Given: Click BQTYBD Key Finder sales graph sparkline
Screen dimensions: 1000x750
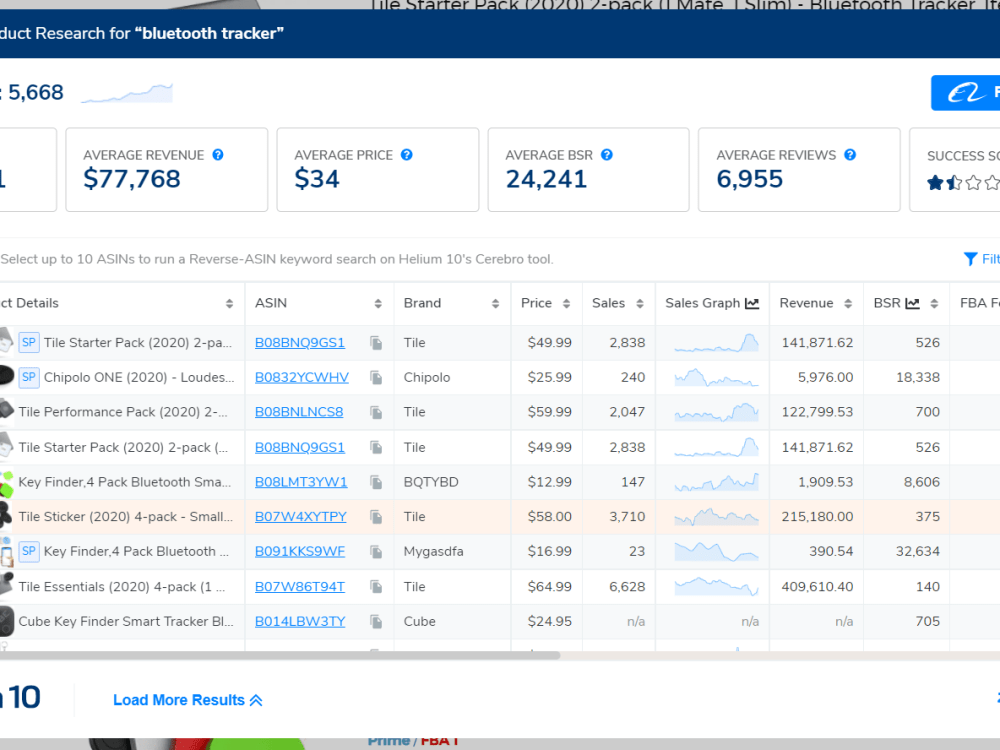Looking at the screenshot, I should (716, 482).
